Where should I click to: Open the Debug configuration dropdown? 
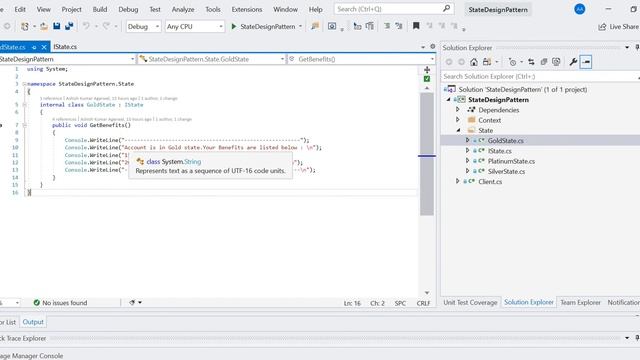pos(143,27)
